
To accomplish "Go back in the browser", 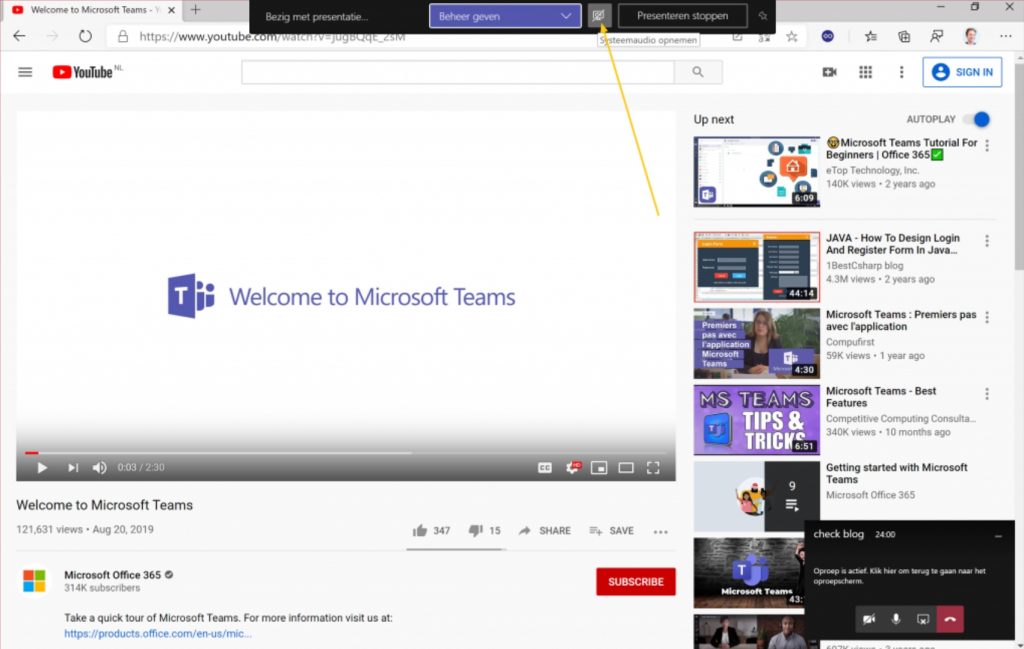I will 20,37.
